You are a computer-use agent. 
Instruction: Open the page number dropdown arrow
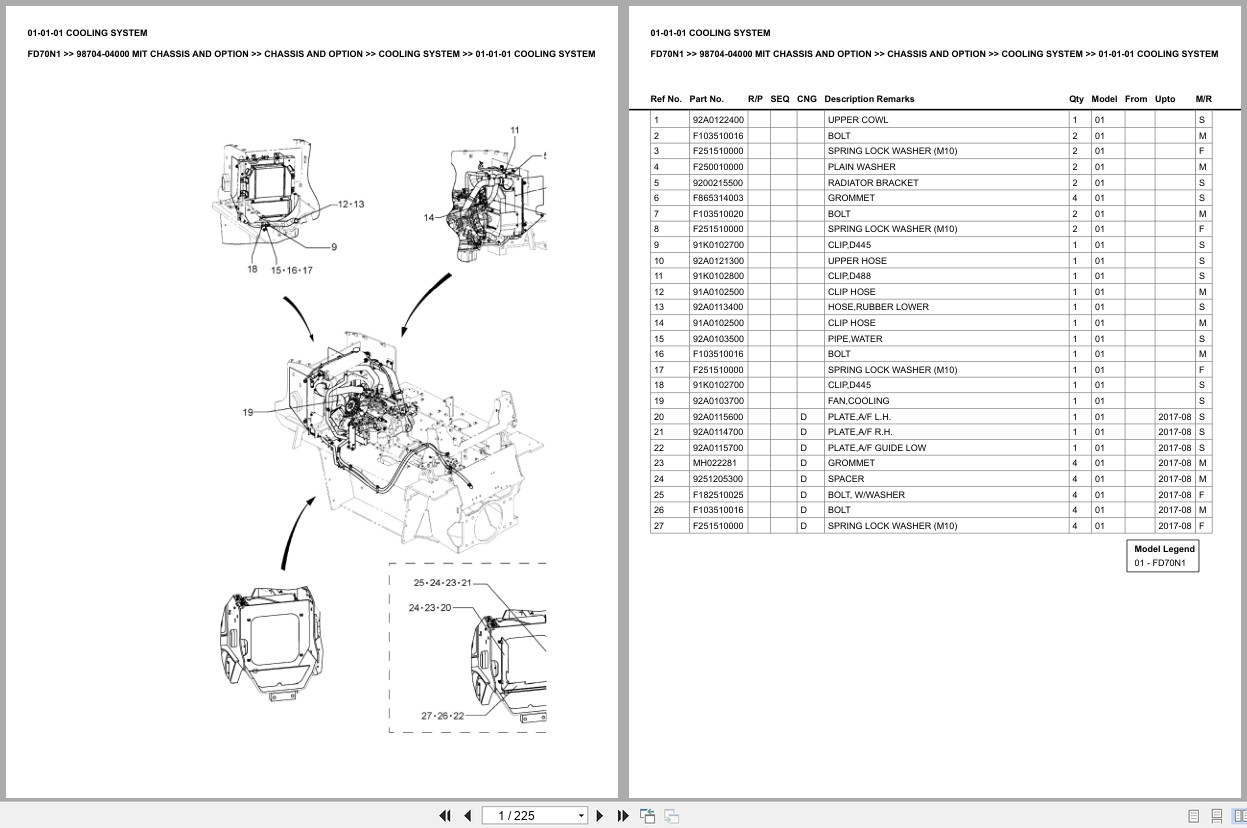click(x=581, y=816)
